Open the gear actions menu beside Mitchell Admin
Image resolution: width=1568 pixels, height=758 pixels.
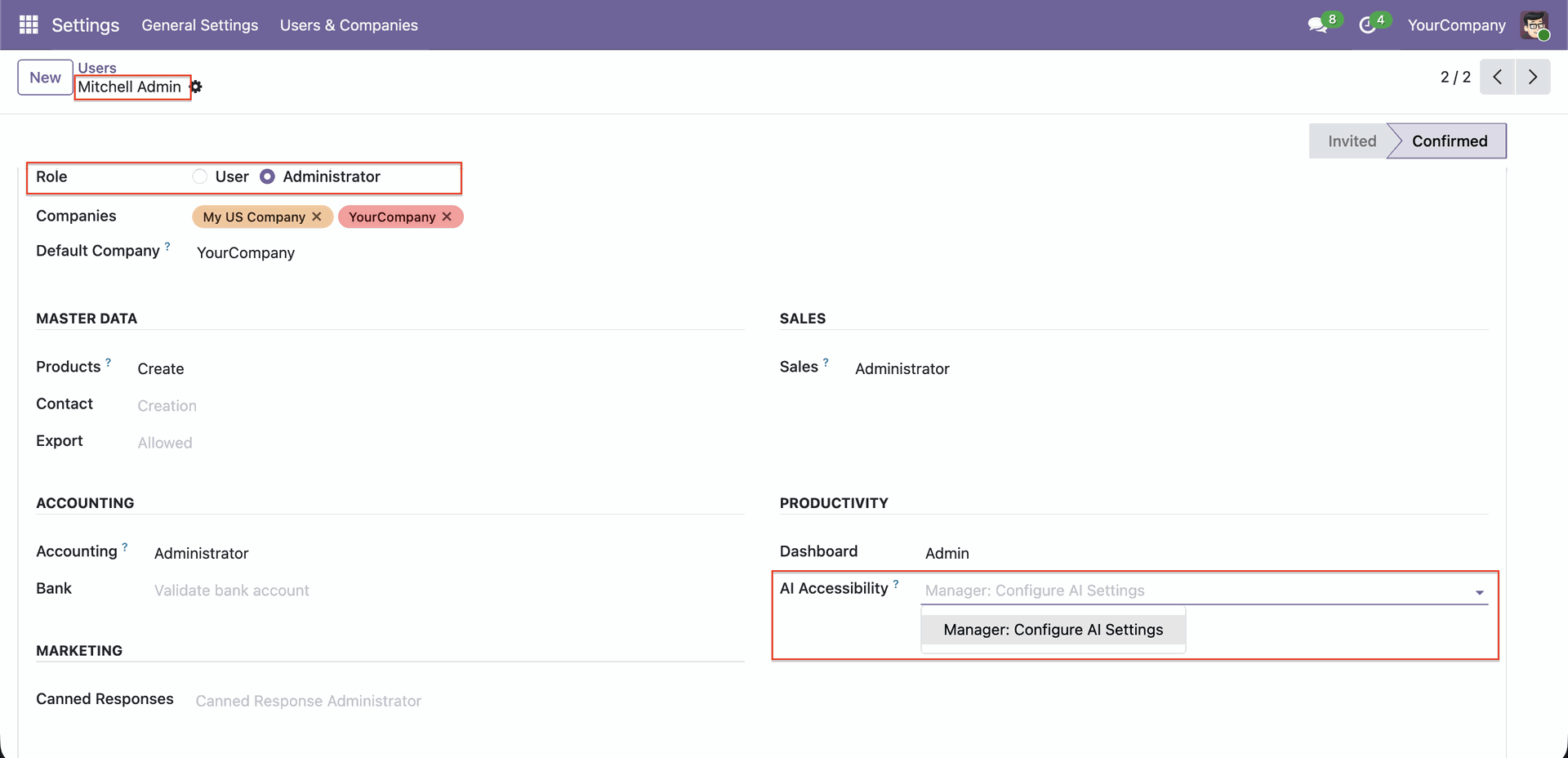click(x=197, y=87)
